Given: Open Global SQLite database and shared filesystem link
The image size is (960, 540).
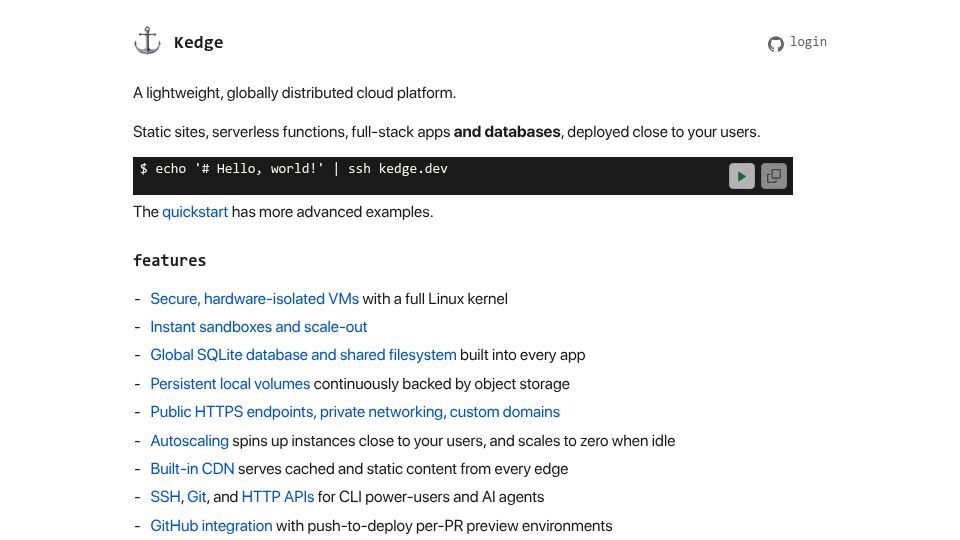Looking at the screenshot, I should [x=303, y=355].
